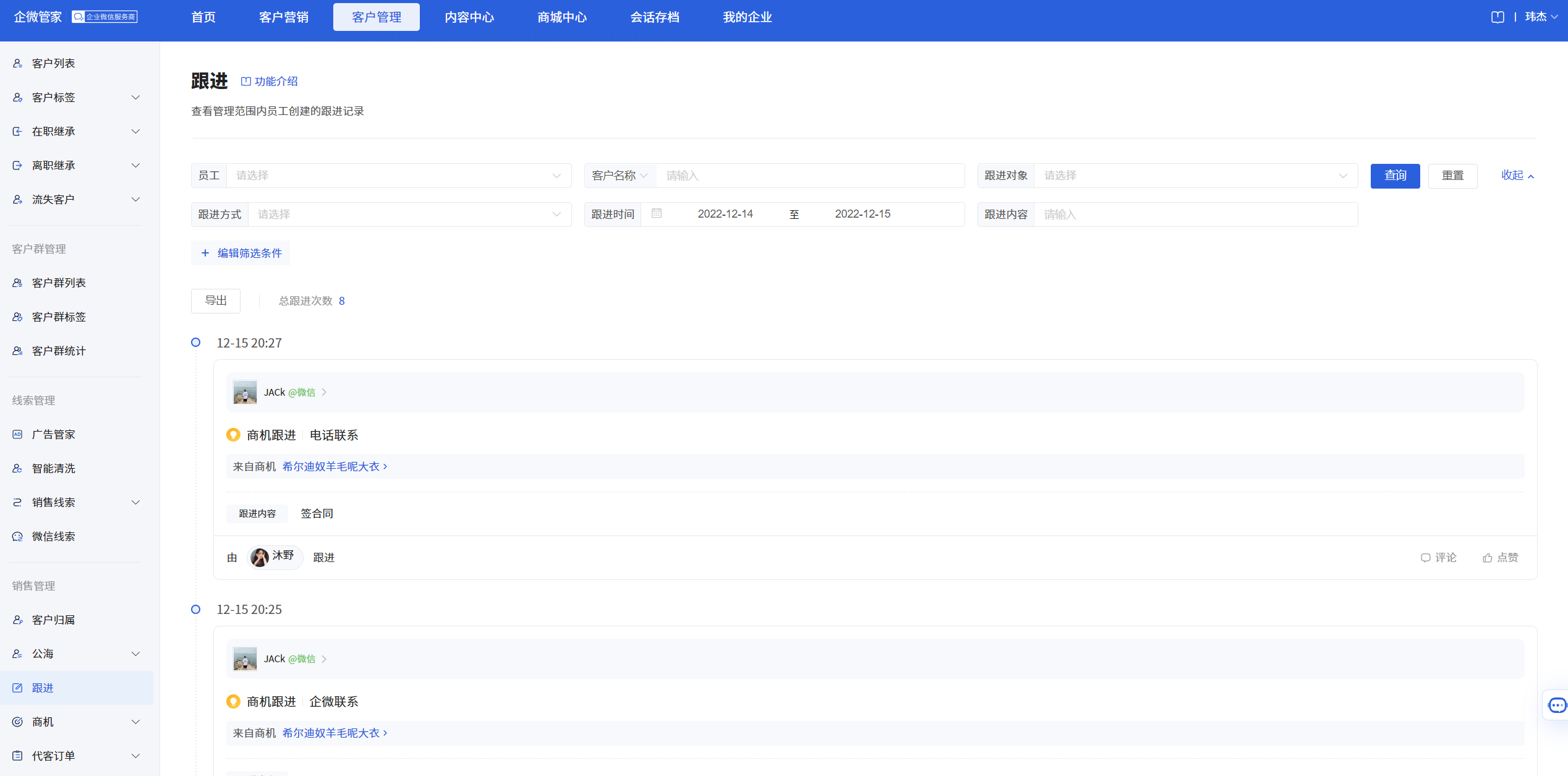The image size is (1568, 776).
Task: Switch to the 会话存档 top tab
Action: (655, 17)
